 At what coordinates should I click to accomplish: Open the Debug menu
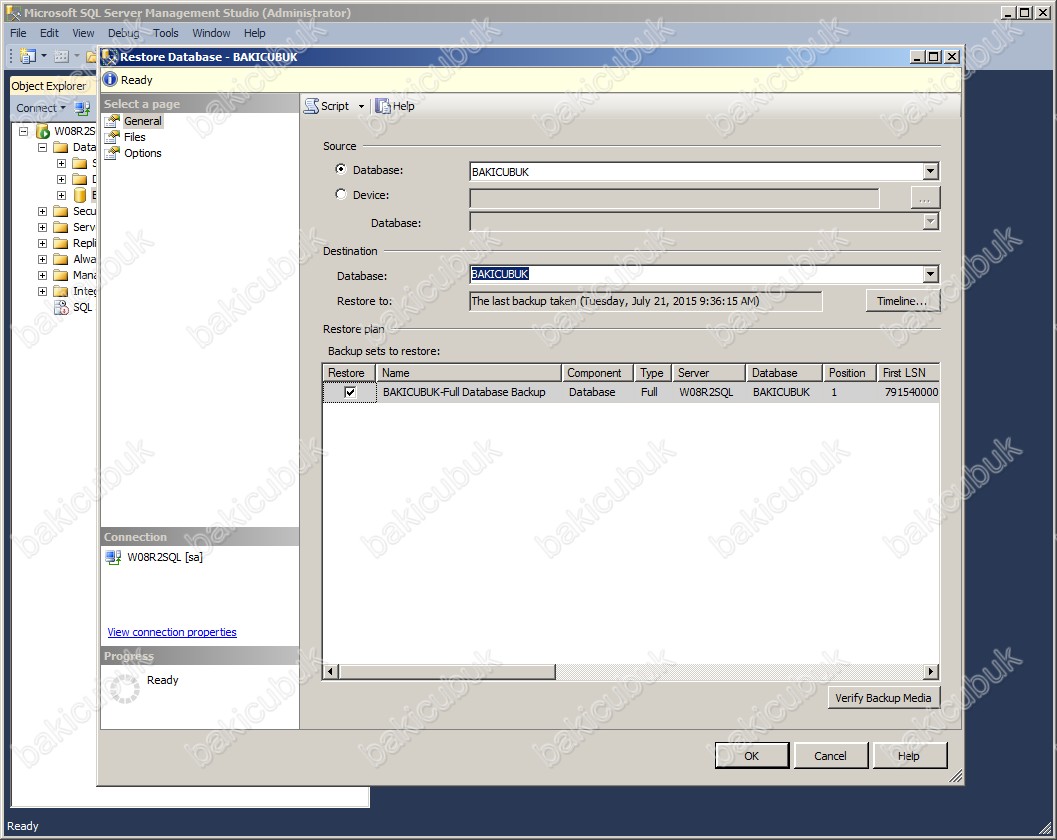tap(123, 33)
